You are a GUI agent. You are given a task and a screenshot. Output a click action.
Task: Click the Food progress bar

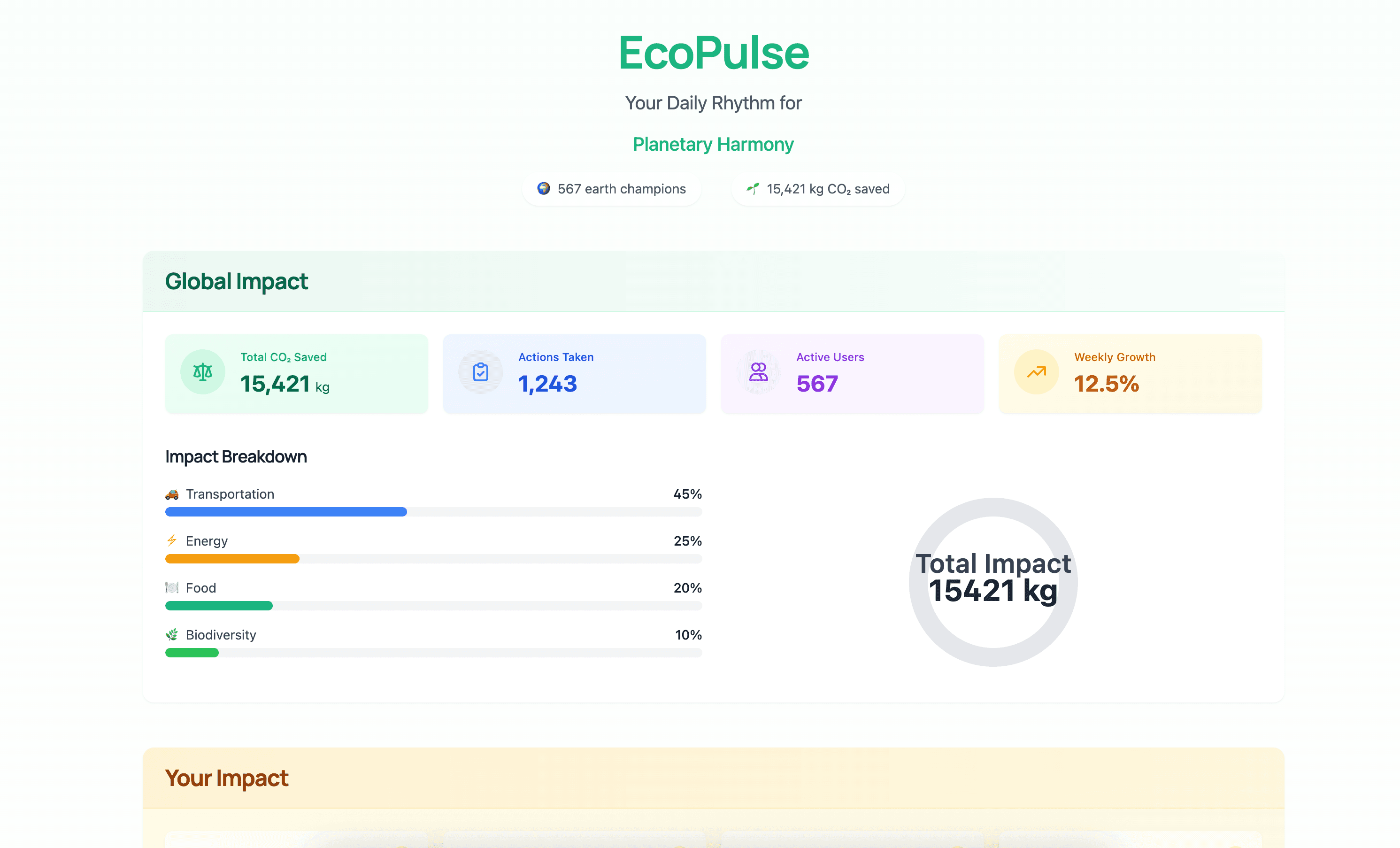pos(433,606)
